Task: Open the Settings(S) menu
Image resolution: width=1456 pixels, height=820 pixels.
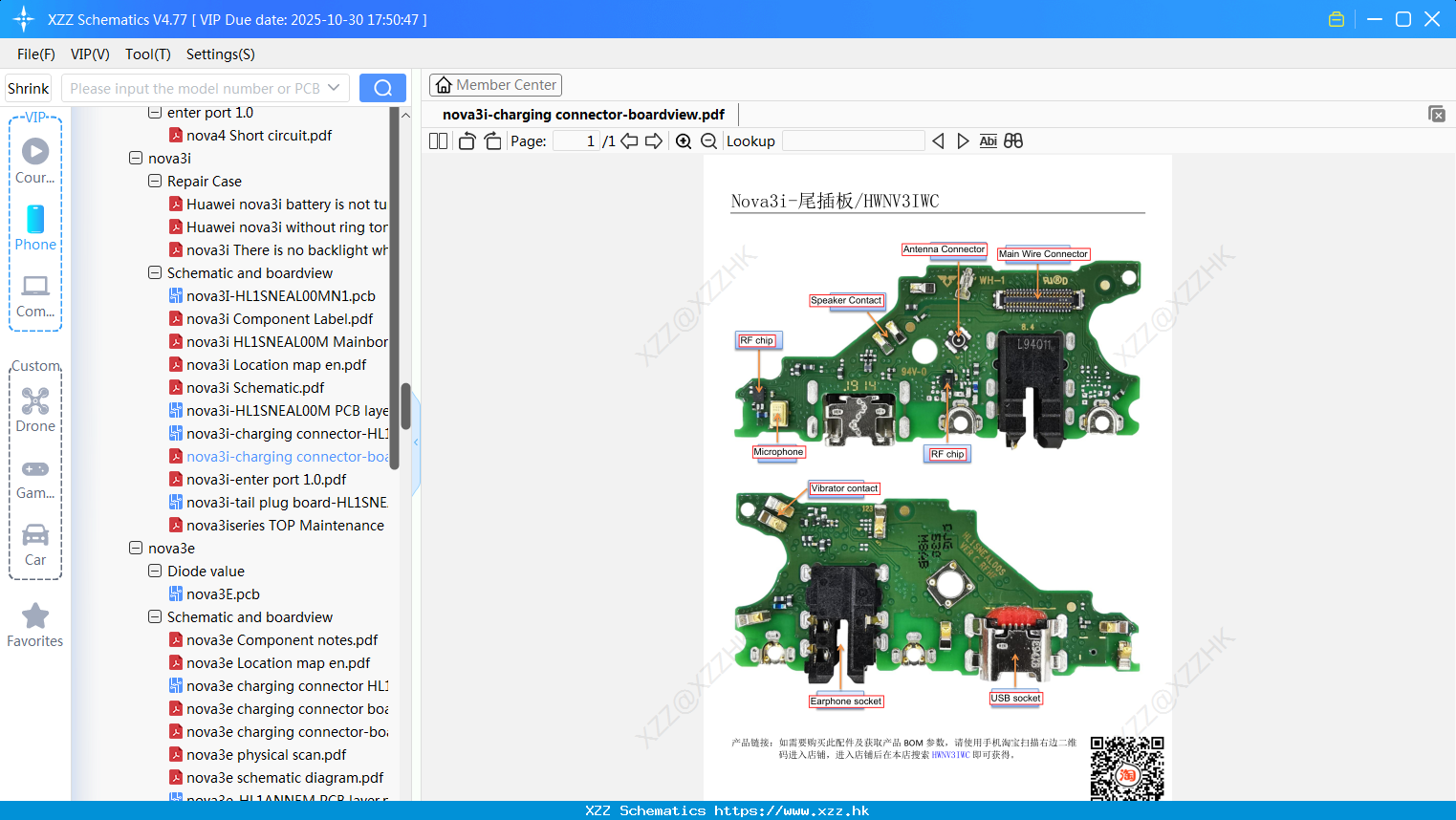Action: click(x=221, y=54)
